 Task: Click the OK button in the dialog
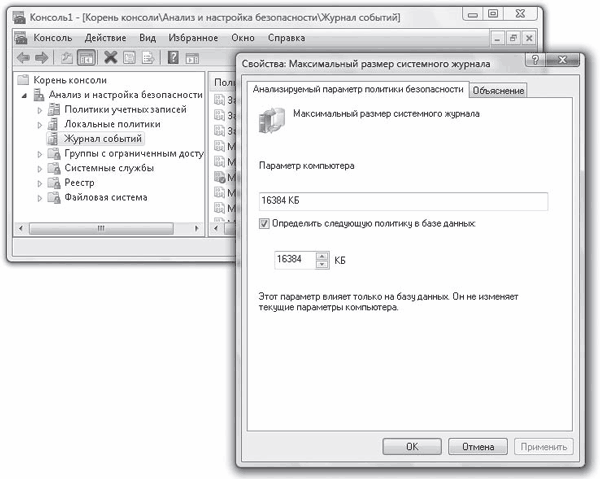(412, 446)
